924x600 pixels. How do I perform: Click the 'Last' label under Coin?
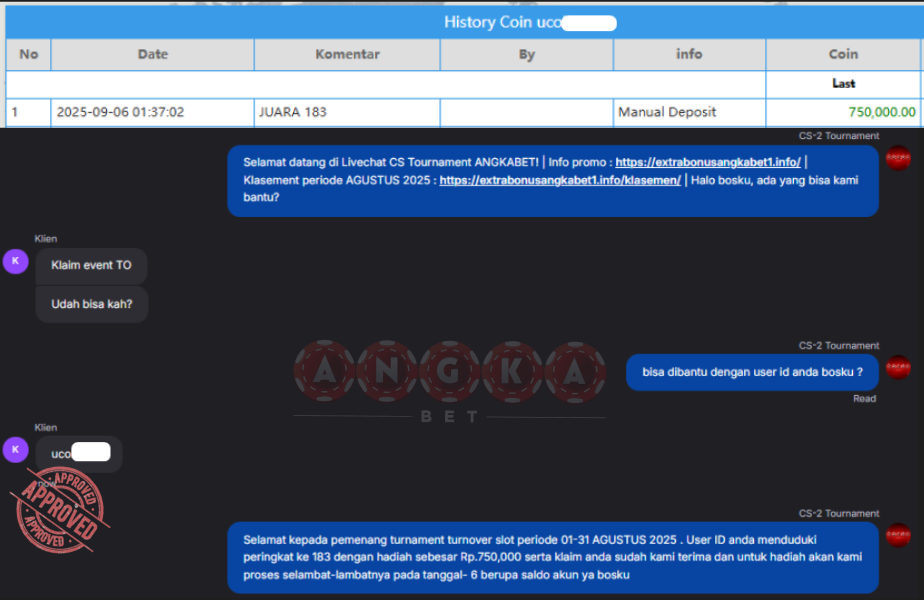[x=843, y=84]
